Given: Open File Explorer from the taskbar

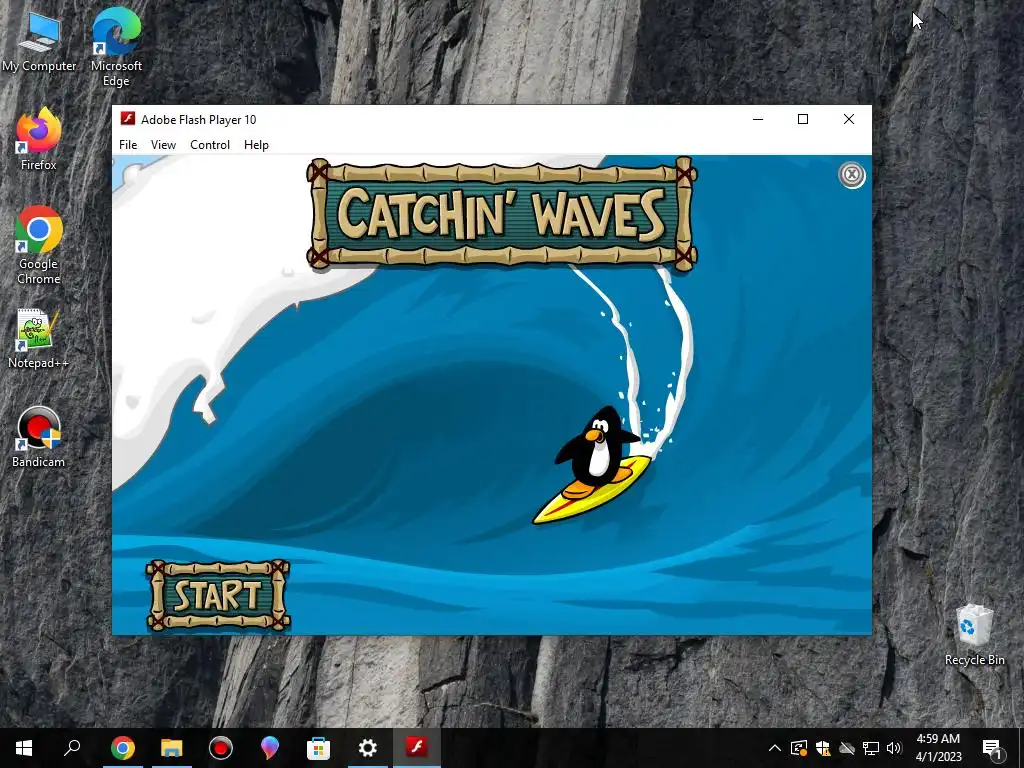Looking at the screenshot, I should pos(172,748).
